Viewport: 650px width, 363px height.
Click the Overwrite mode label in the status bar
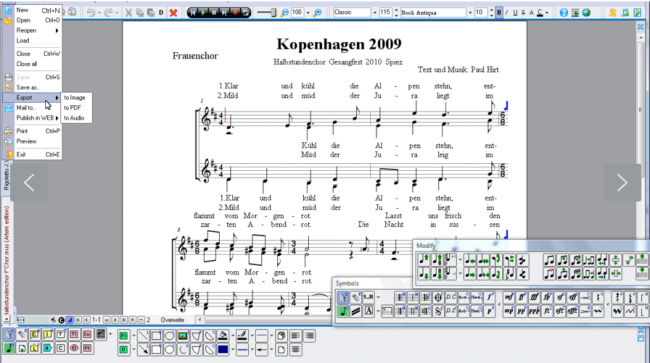point(172,320)
